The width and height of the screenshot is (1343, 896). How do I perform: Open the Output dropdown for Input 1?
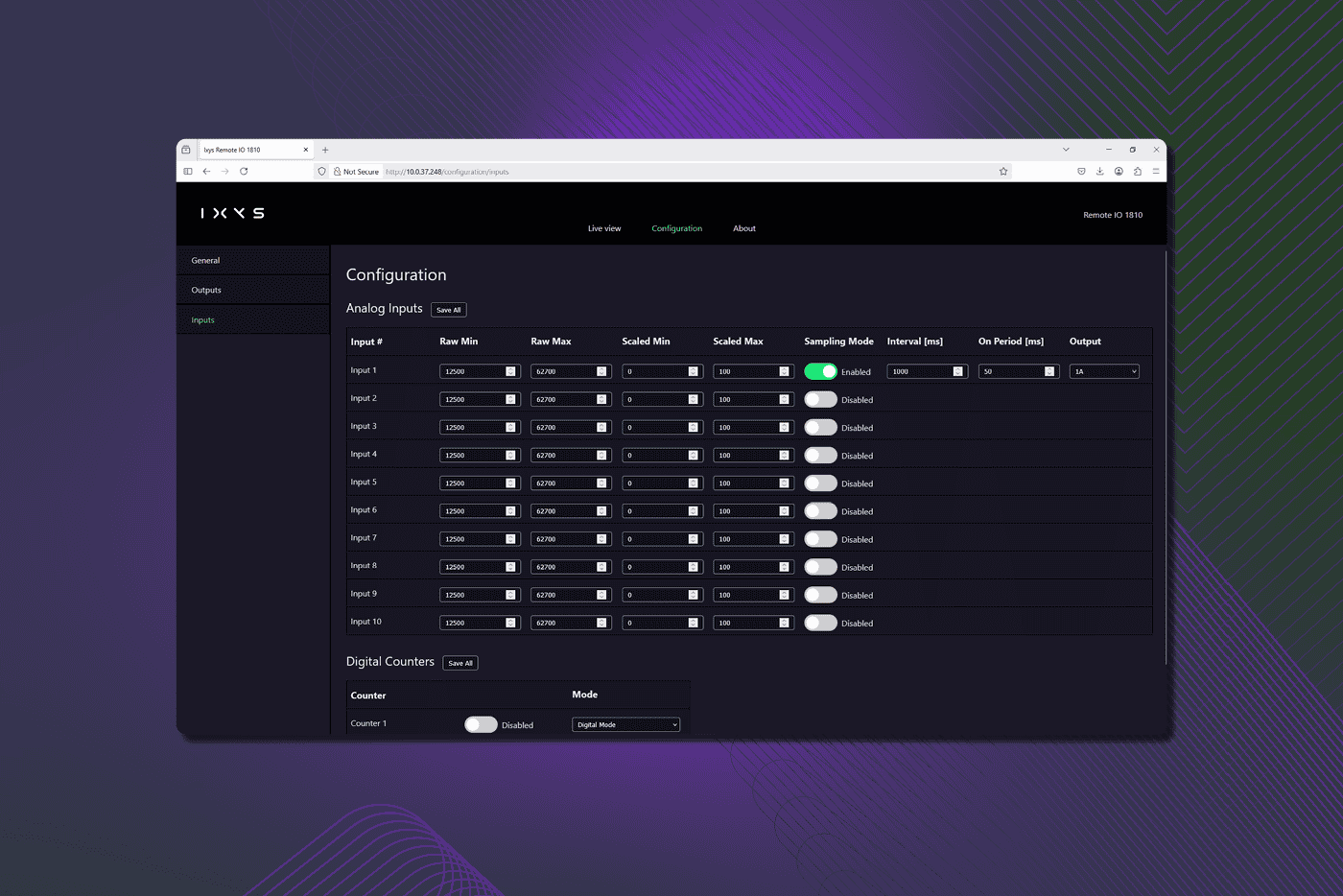[1104, 371]
